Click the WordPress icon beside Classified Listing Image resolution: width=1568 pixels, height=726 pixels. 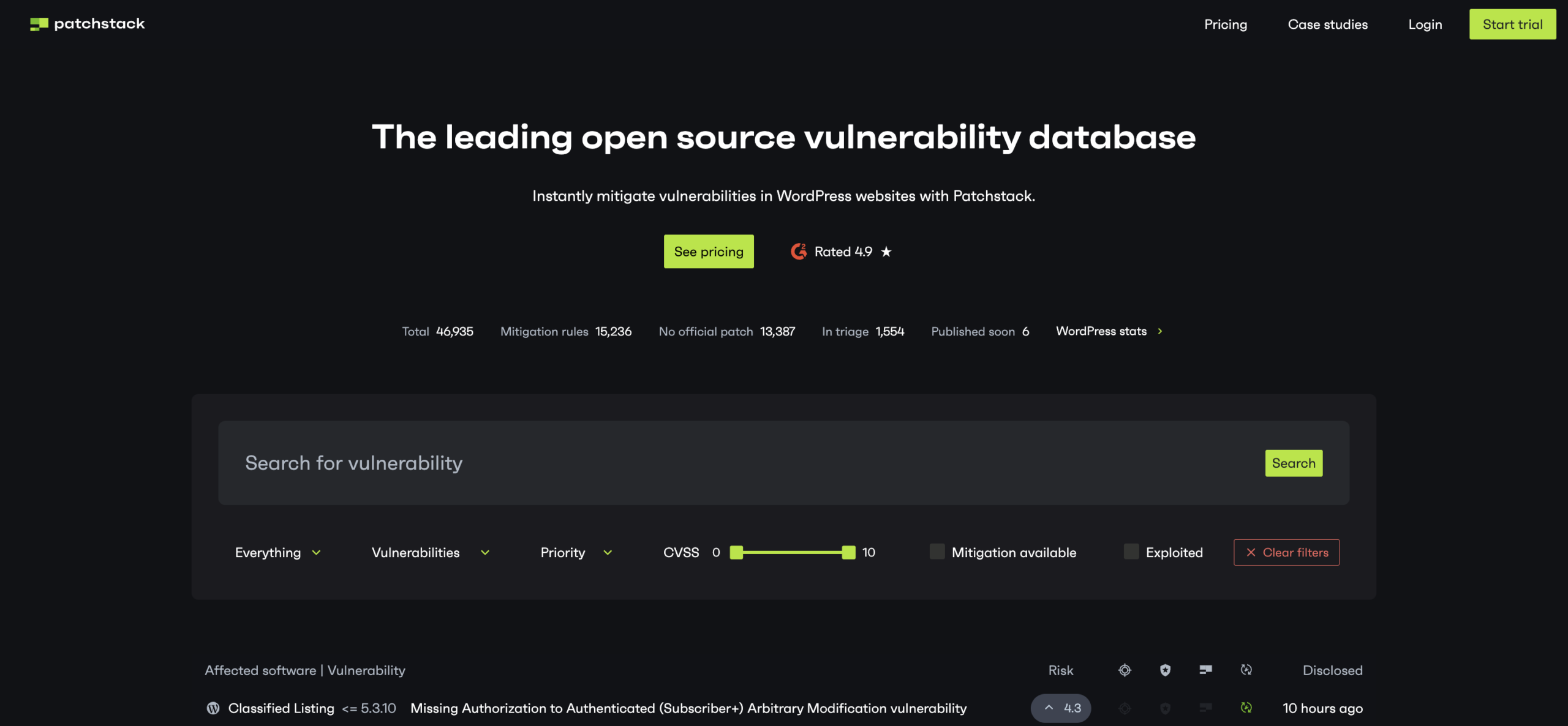213,708
